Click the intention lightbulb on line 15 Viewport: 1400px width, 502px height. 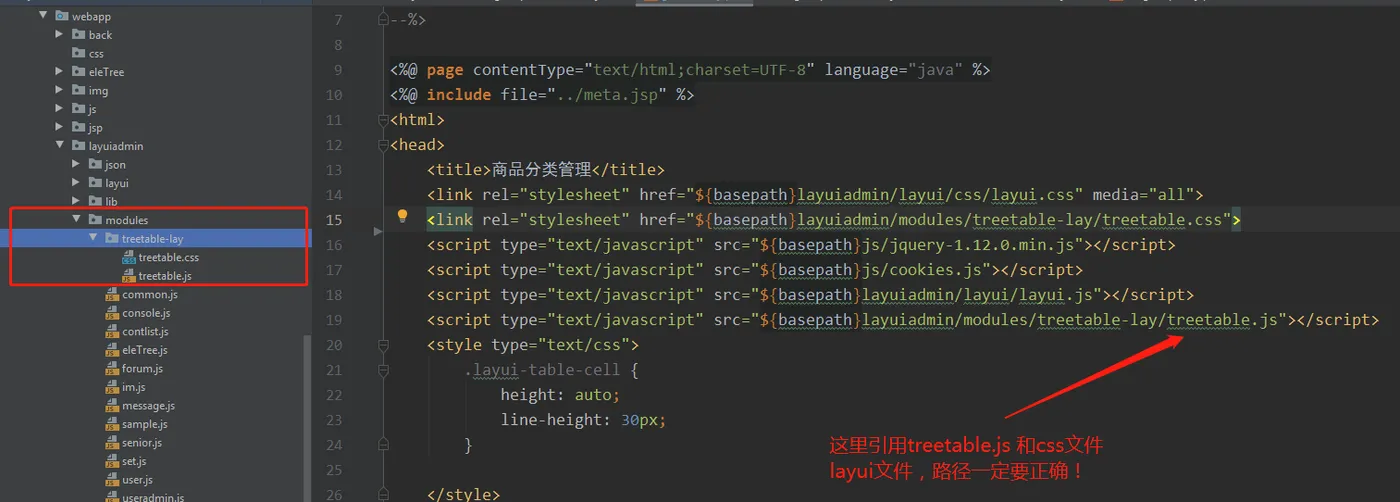coord(403,216)
